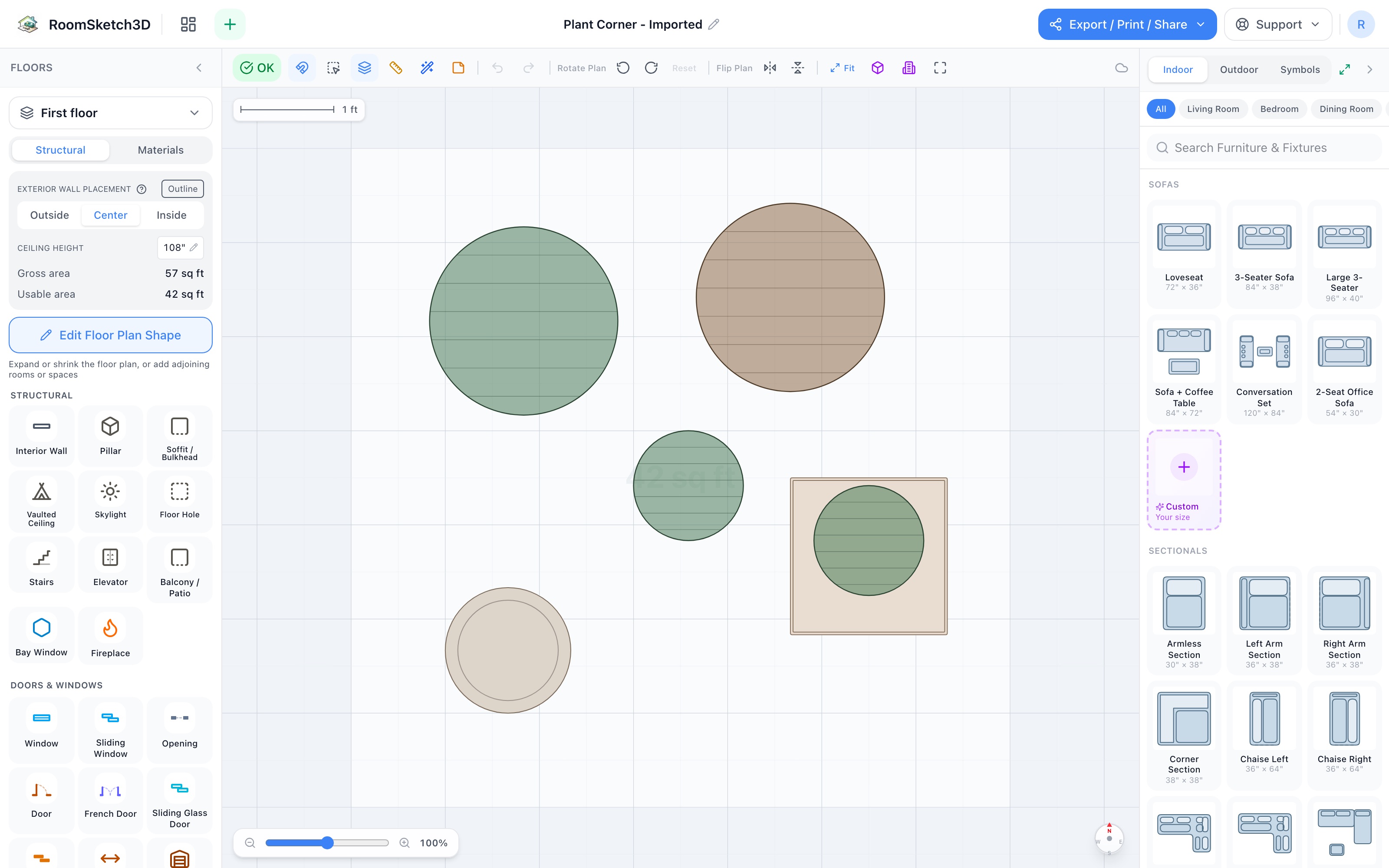Click the compass orientation widget
1389x868 pixels.
[x=1109, y=838]
